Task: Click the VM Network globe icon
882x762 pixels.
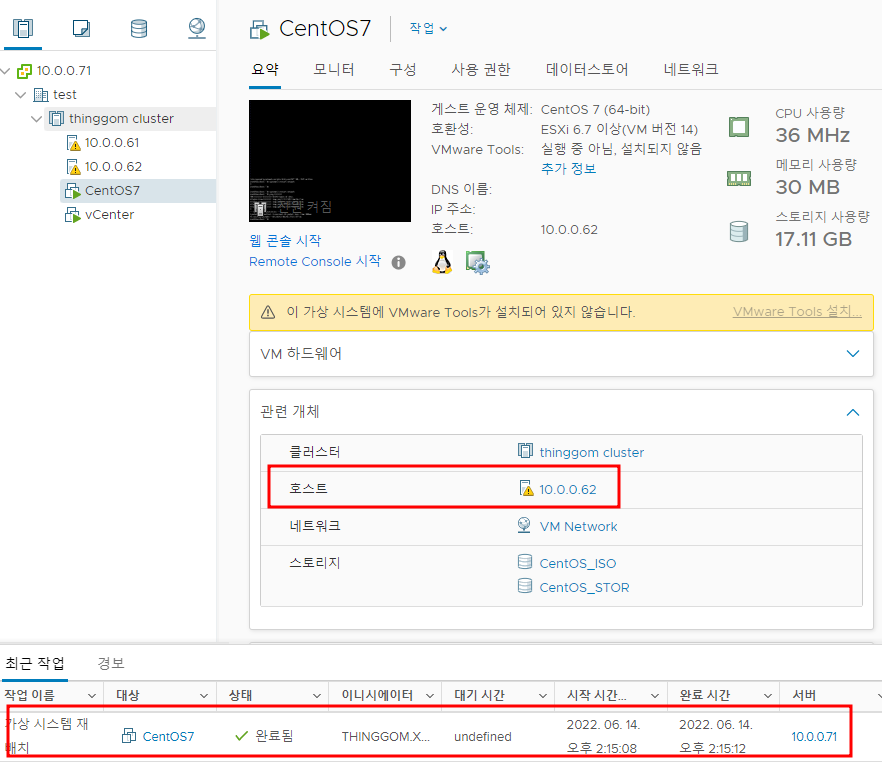Action: point(524,525)
